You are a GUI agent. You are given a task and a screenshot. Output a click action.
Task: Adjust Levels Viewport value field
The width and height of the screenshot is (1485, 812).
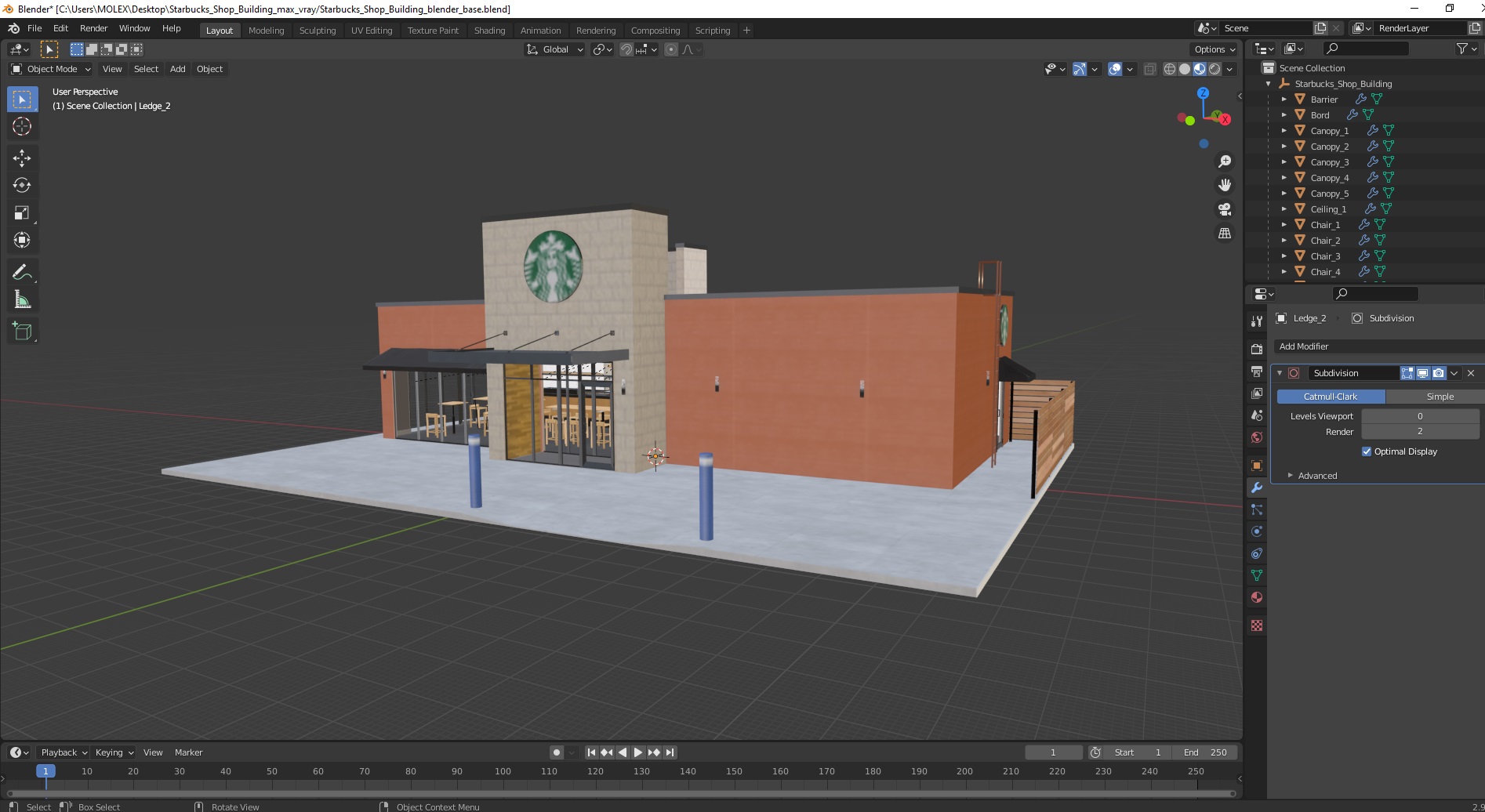pyautogui.click(x=1420, y=416)
